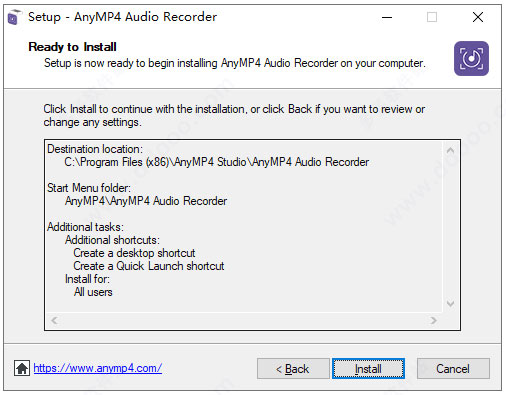Cancel the setup wizard

453,369
